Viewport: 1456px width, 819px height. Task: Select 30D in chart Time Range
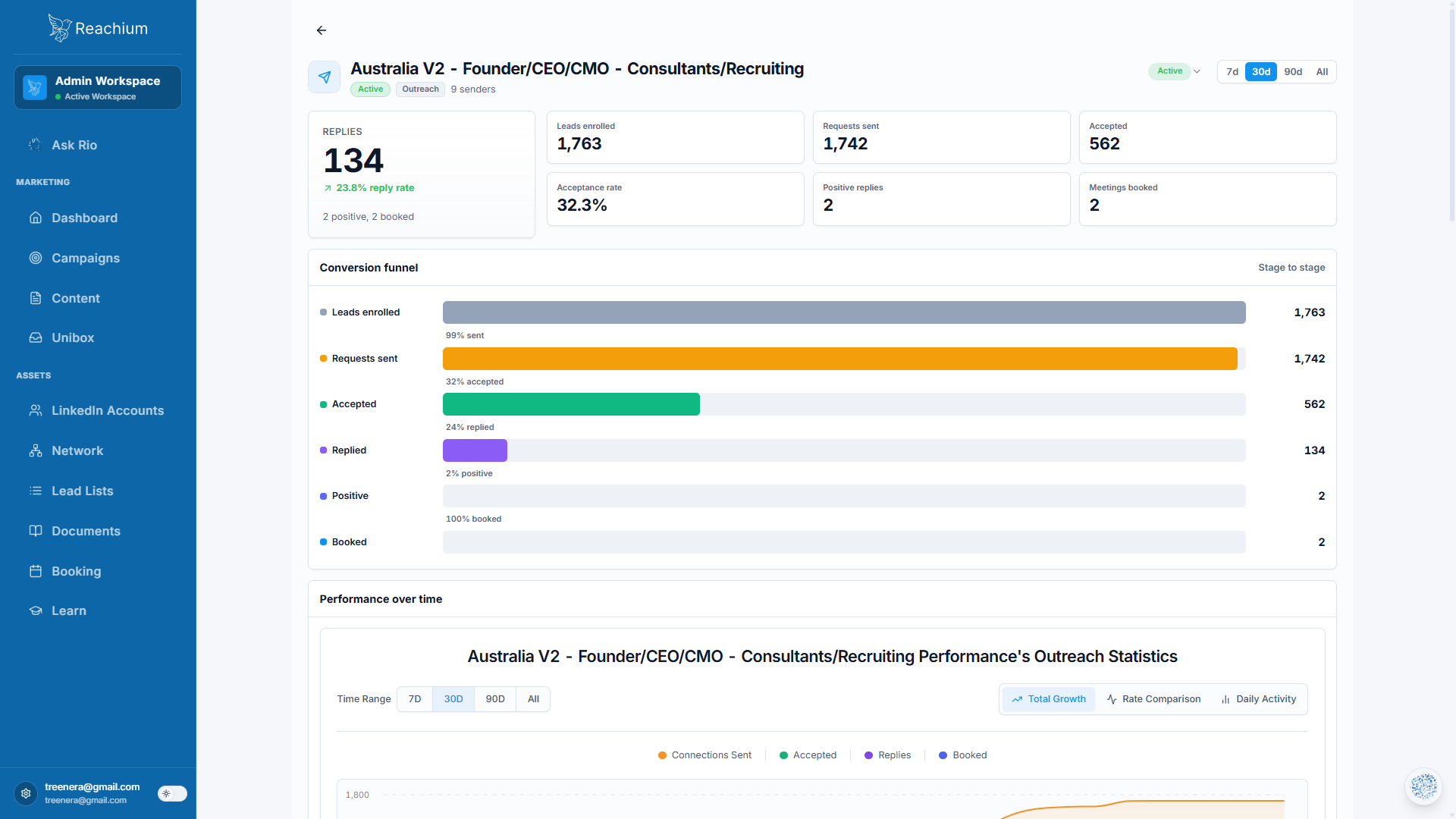453,699
